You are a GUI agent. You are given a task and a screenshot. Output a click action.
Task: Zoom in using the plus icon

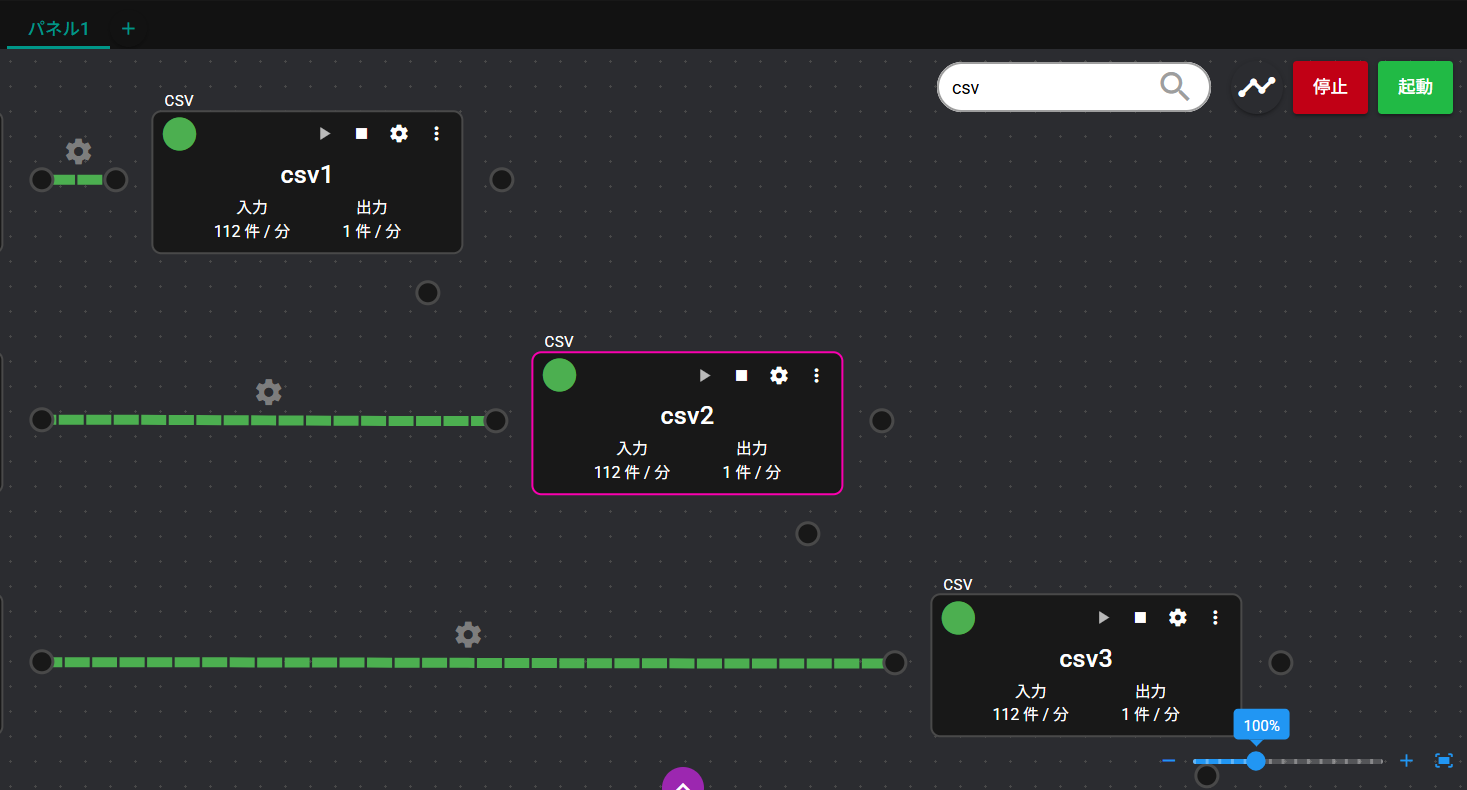point(1406,761)
